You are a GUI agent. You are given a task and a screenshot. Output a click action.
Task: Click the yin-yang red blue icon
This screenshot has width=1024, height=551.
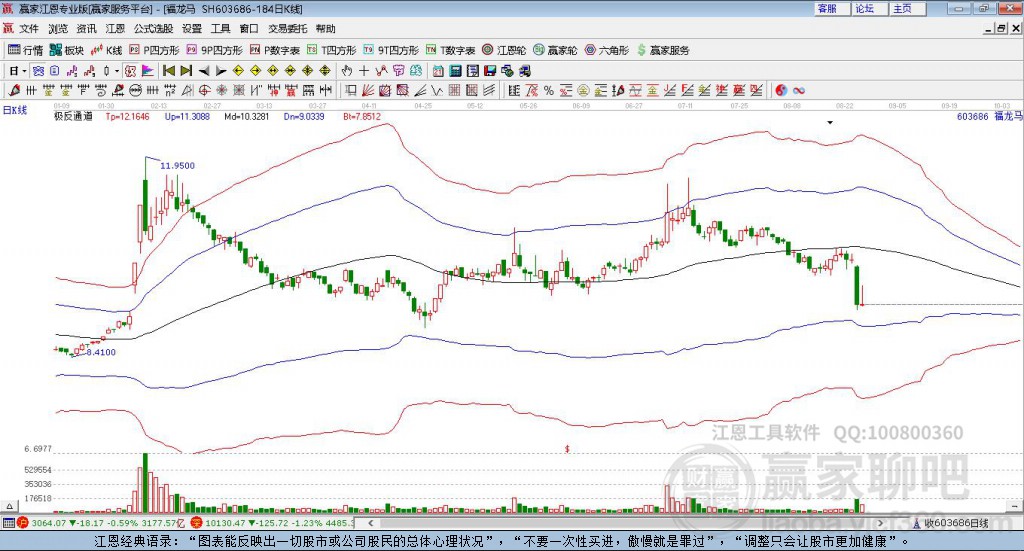(x=781, y=90)
